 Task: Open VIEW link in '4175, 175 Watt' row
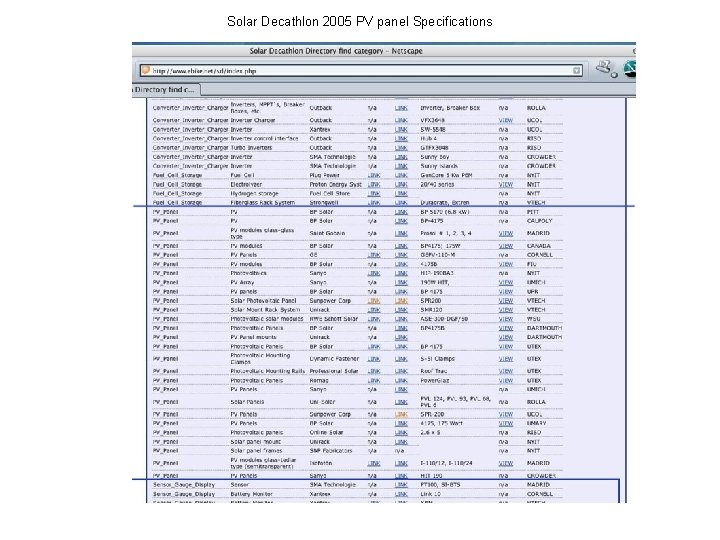pos(506,423)
